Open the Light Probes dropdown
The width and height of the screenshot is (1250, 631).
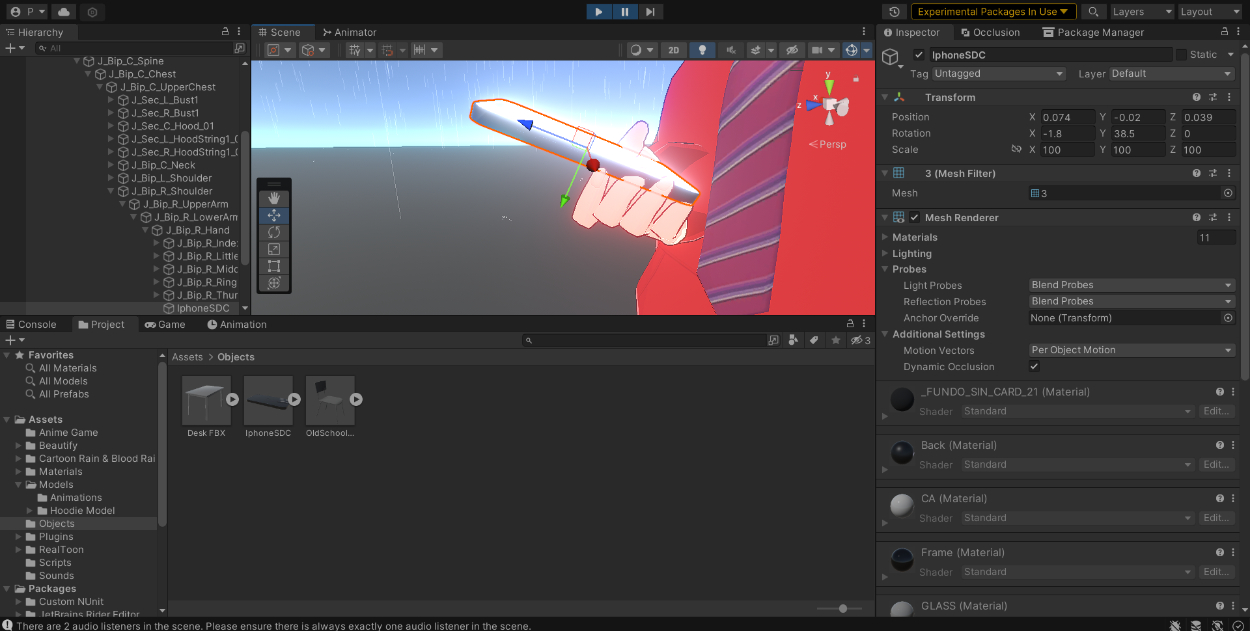1132,285
